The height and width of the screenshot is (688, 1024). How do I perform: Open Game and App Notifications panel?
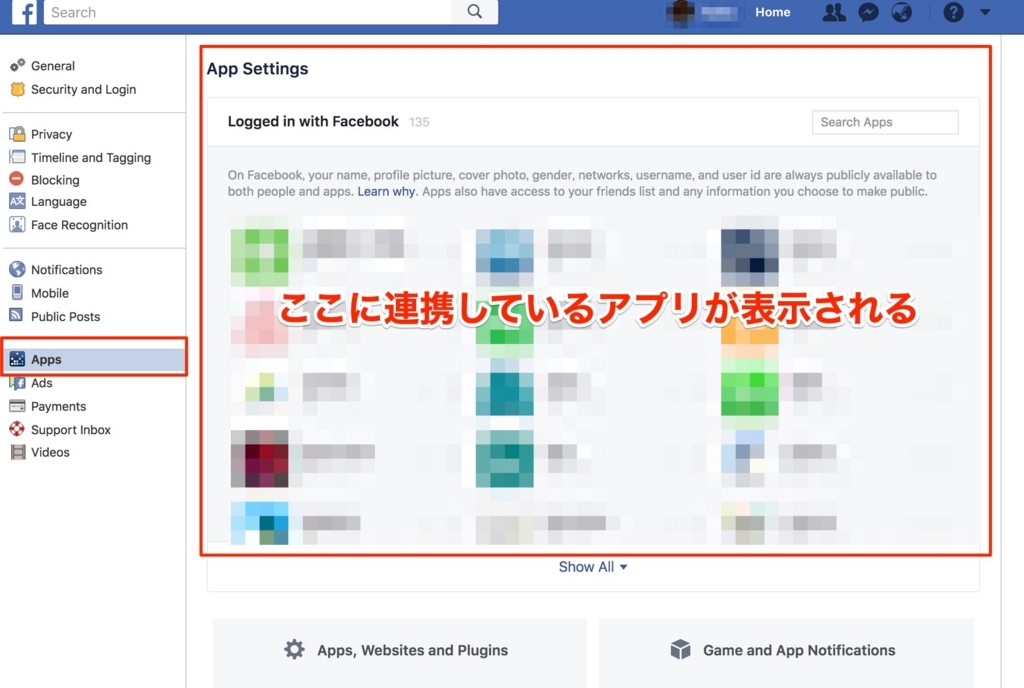786,651
